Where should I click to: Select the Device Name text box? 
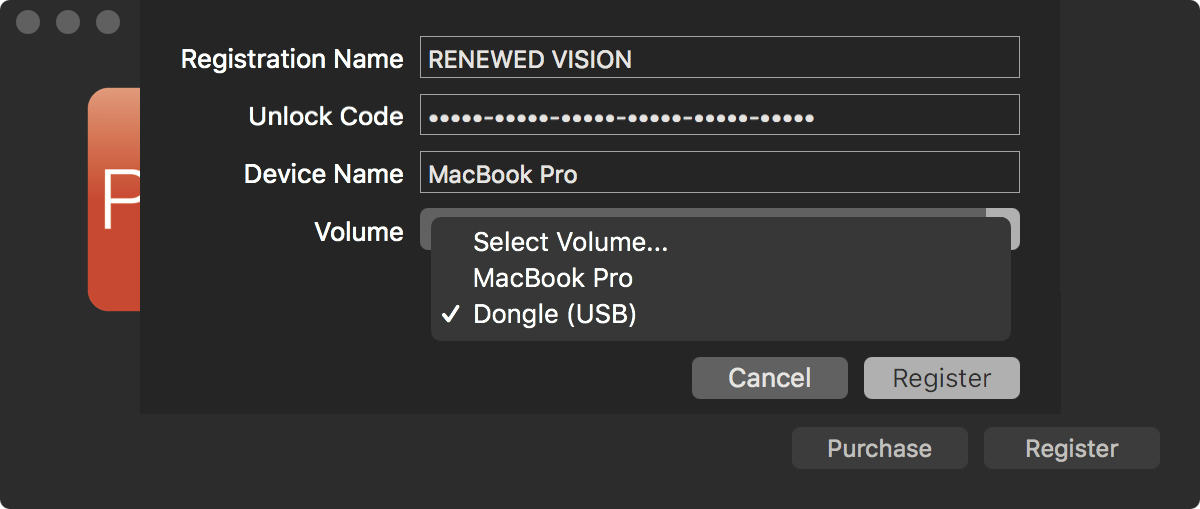click(x=720, y=172)
